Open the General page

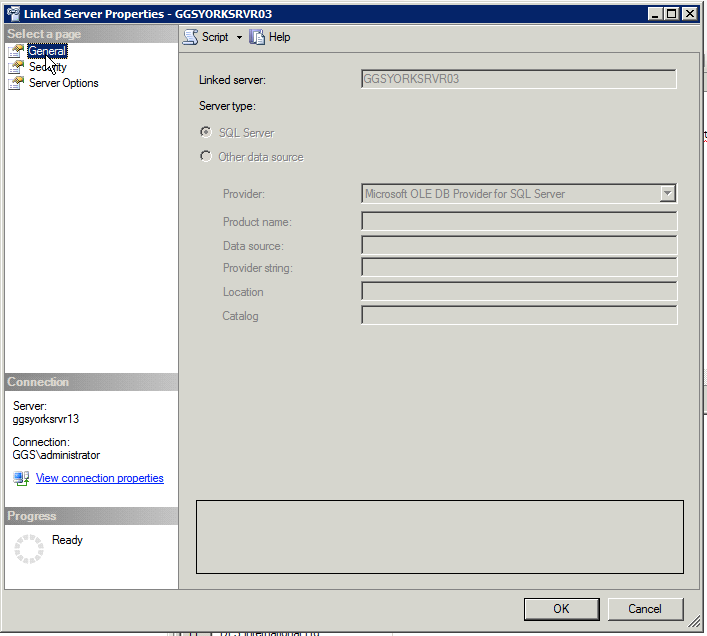click(x=47, y=51)
